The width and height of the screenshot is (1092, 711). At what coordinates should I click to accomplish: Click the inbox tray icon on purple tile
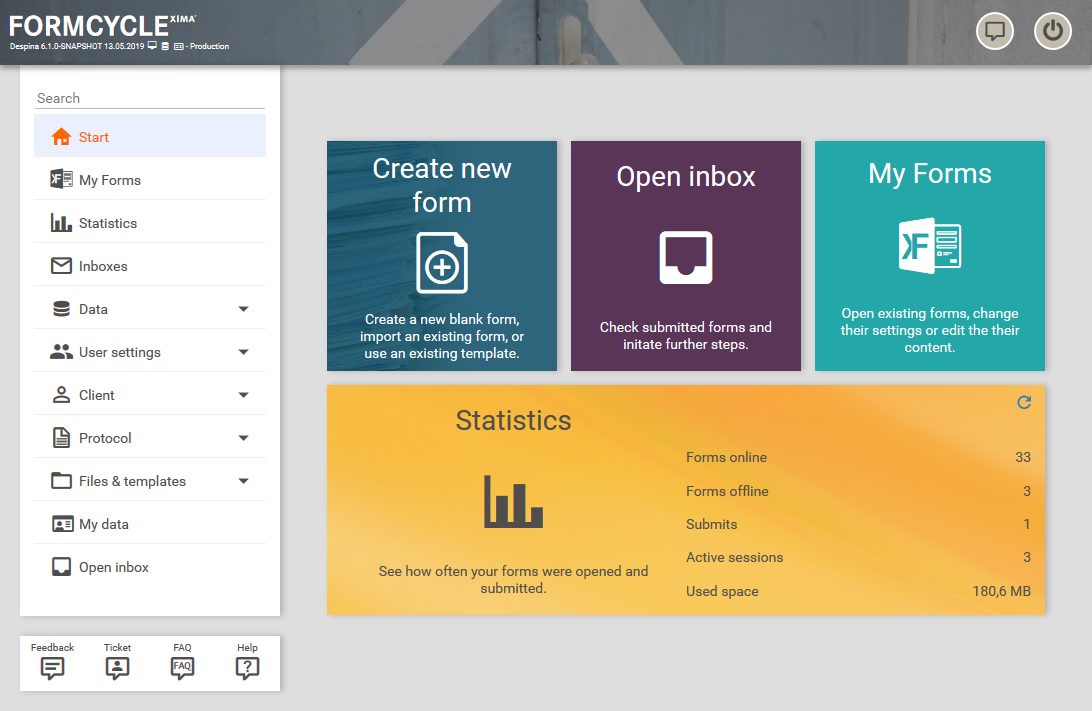[x=686, y=258]
